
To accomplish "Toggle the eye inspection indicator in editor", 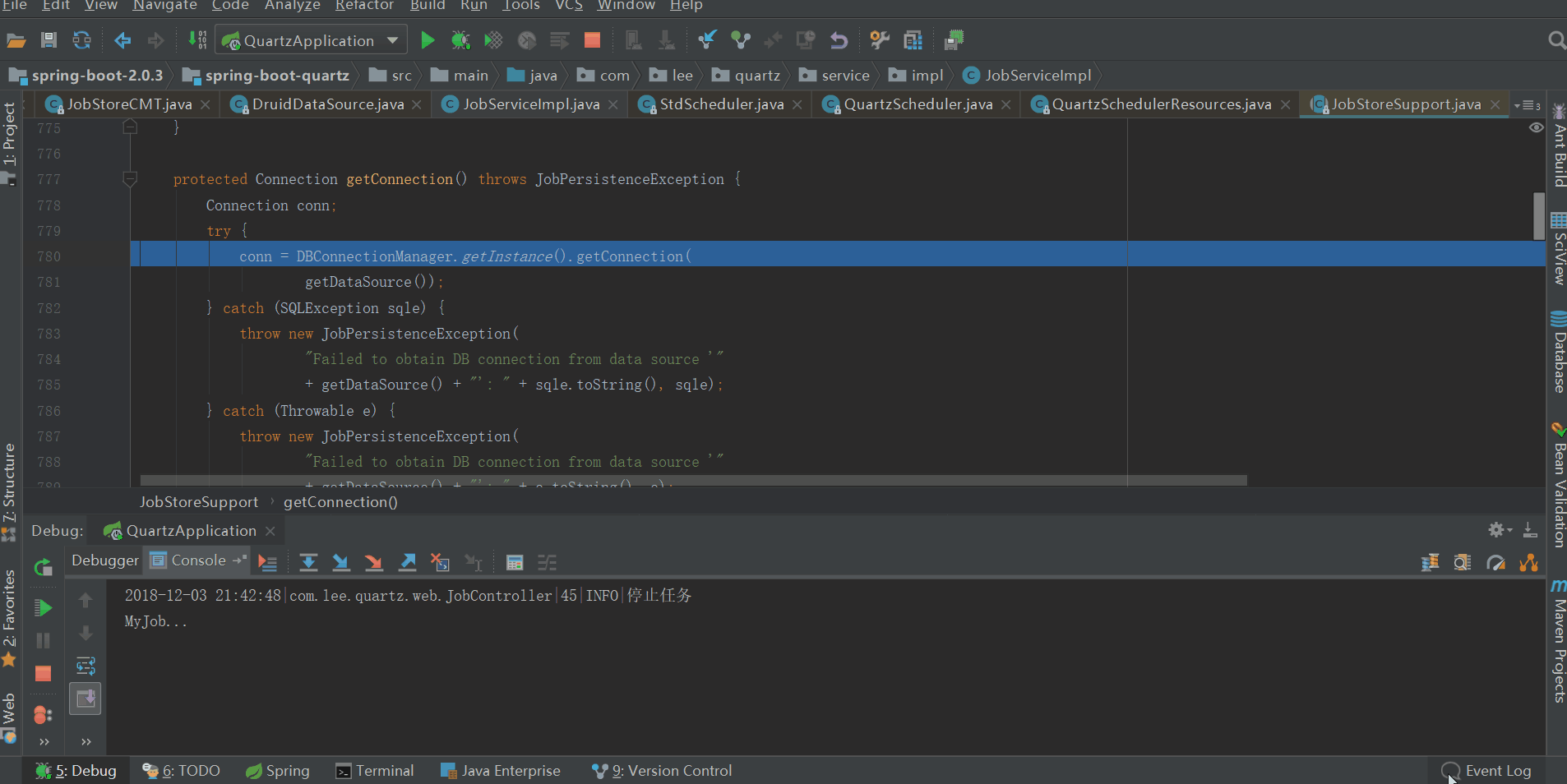I will pos(1535,128).
